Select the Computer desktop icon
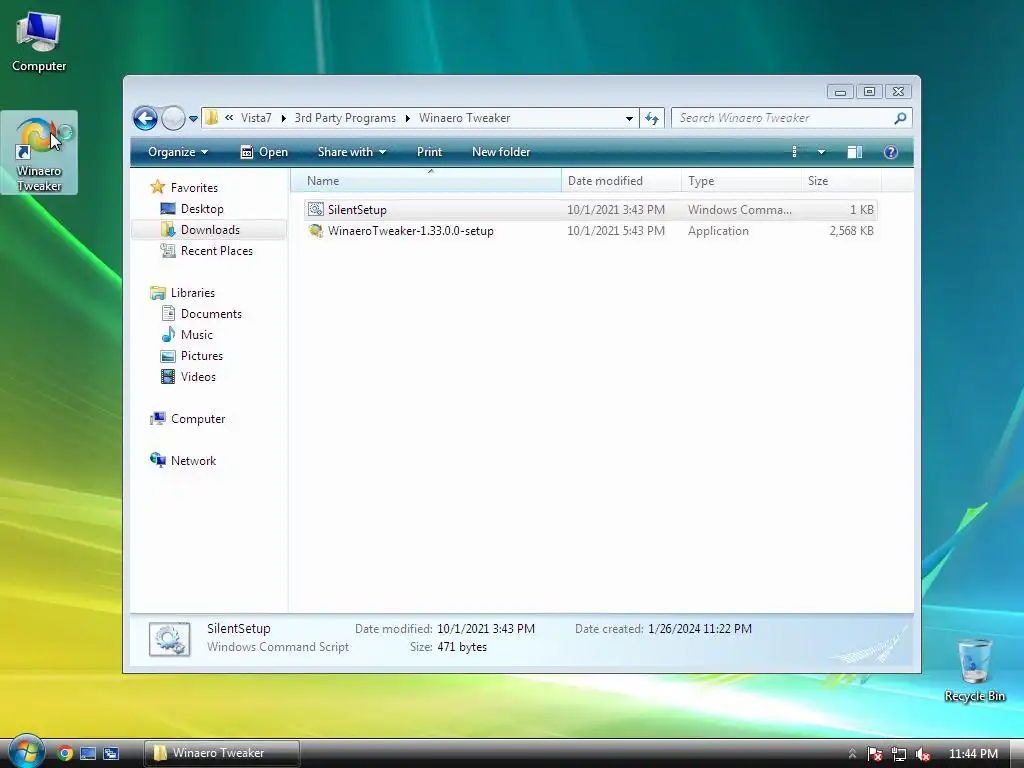1024x768 pixels. 39,41
